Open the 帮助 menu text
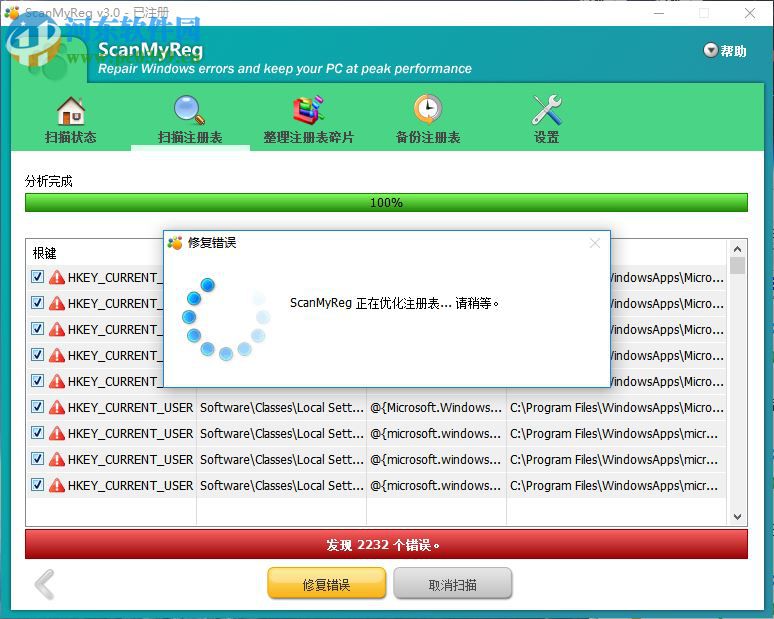The image size is (774, 619). (x=733, y=51)
